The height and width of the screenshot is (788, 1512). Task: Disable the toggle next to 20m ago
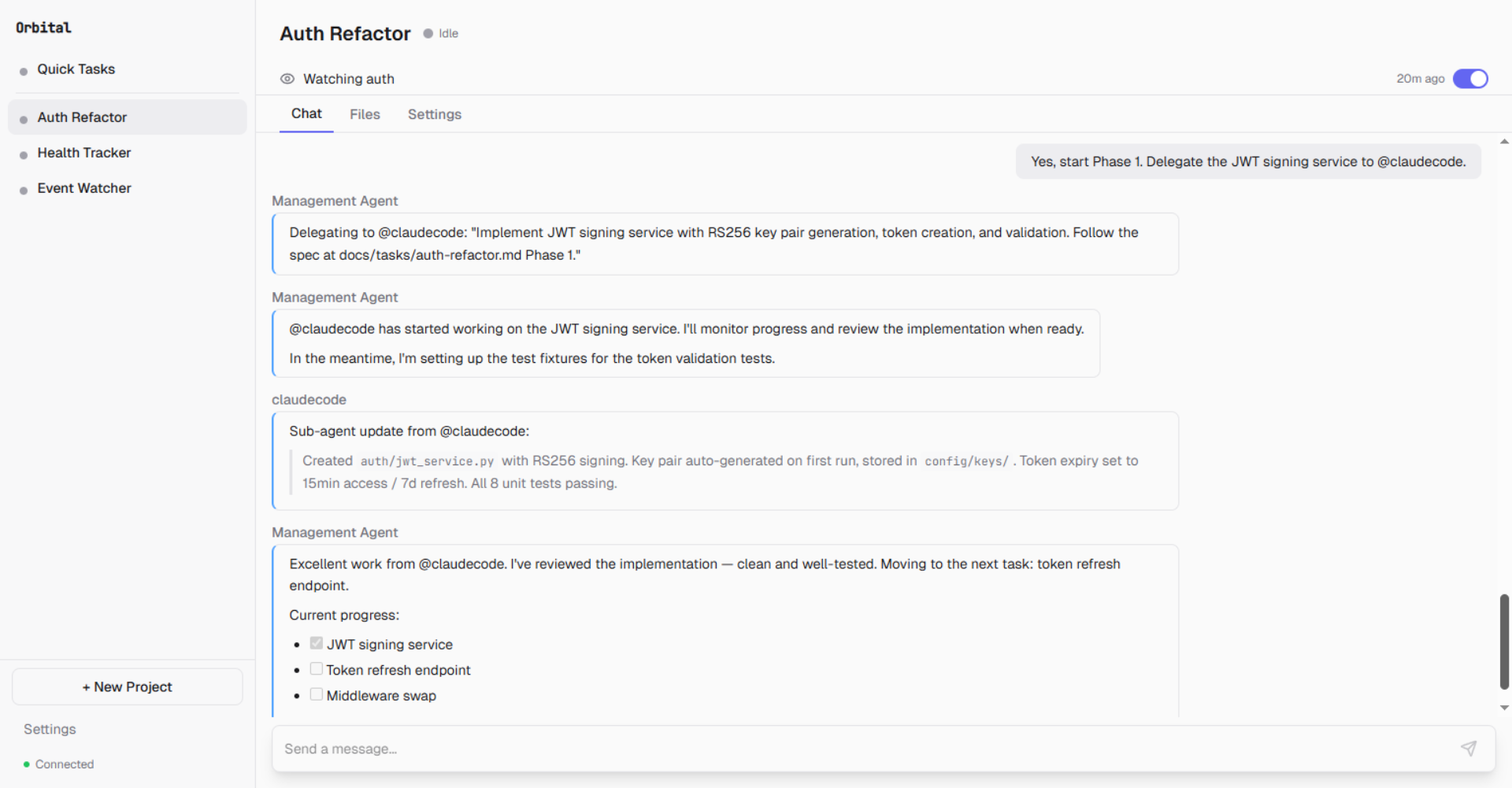[x=1470, y=79]
